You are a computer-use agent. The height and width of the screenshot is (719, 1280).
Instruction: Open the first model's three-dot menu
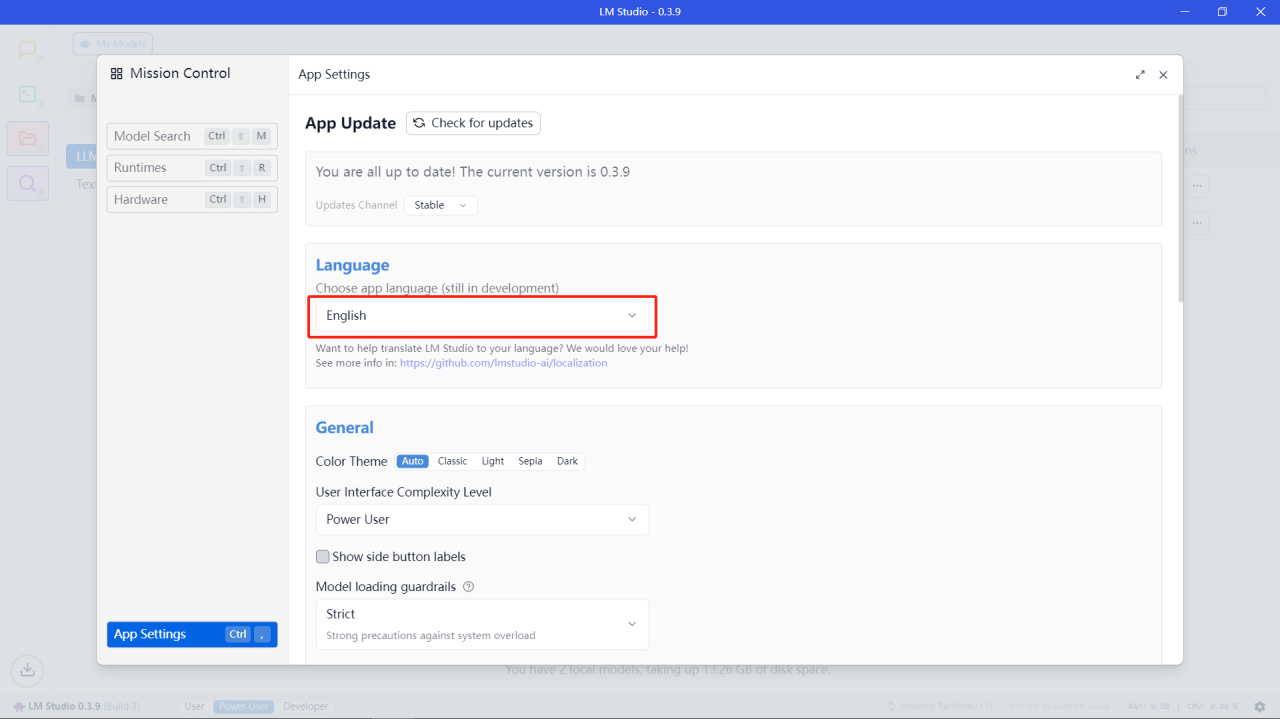point(1198,186)
